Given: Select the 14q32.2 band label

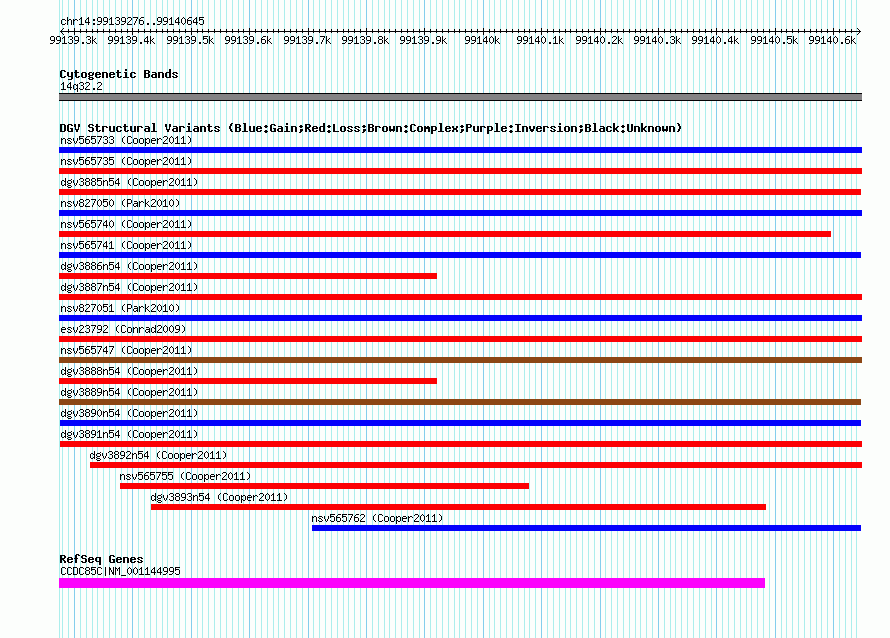Looking at the screenshot, I should [81, 86].
